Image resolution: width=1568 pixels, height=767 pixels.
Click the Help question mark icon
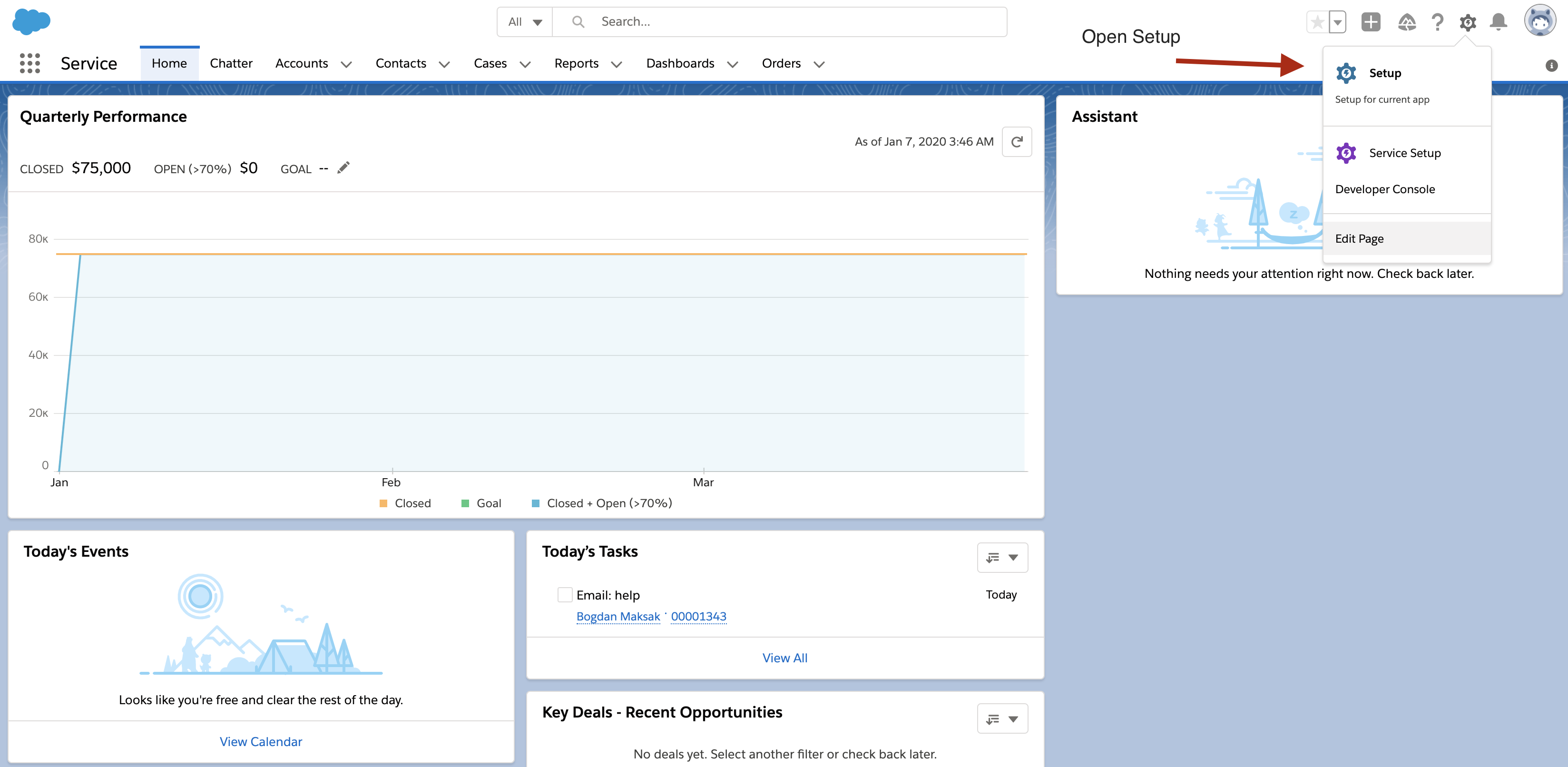[1437, 22]
